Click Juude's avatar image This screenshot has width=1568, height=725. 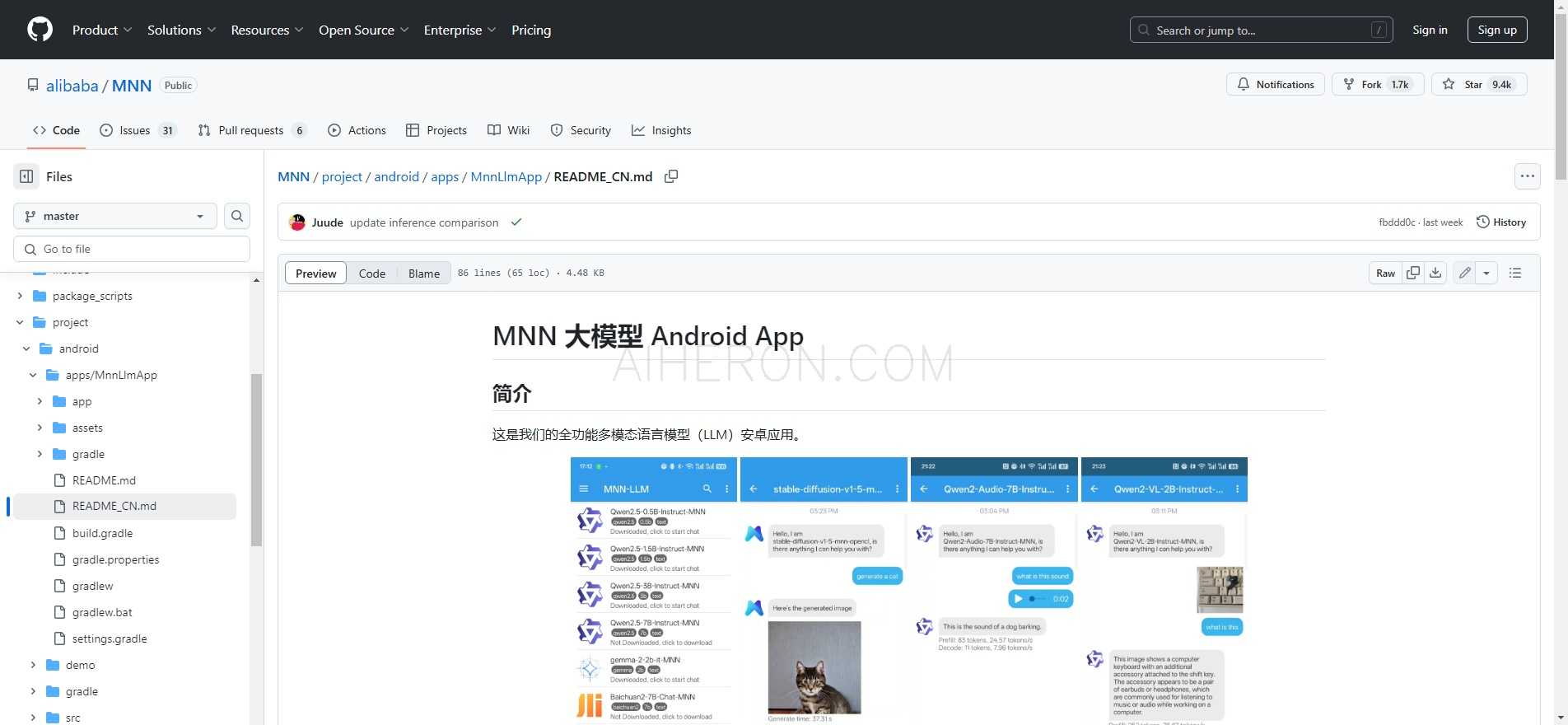click(x=297, y=222)
